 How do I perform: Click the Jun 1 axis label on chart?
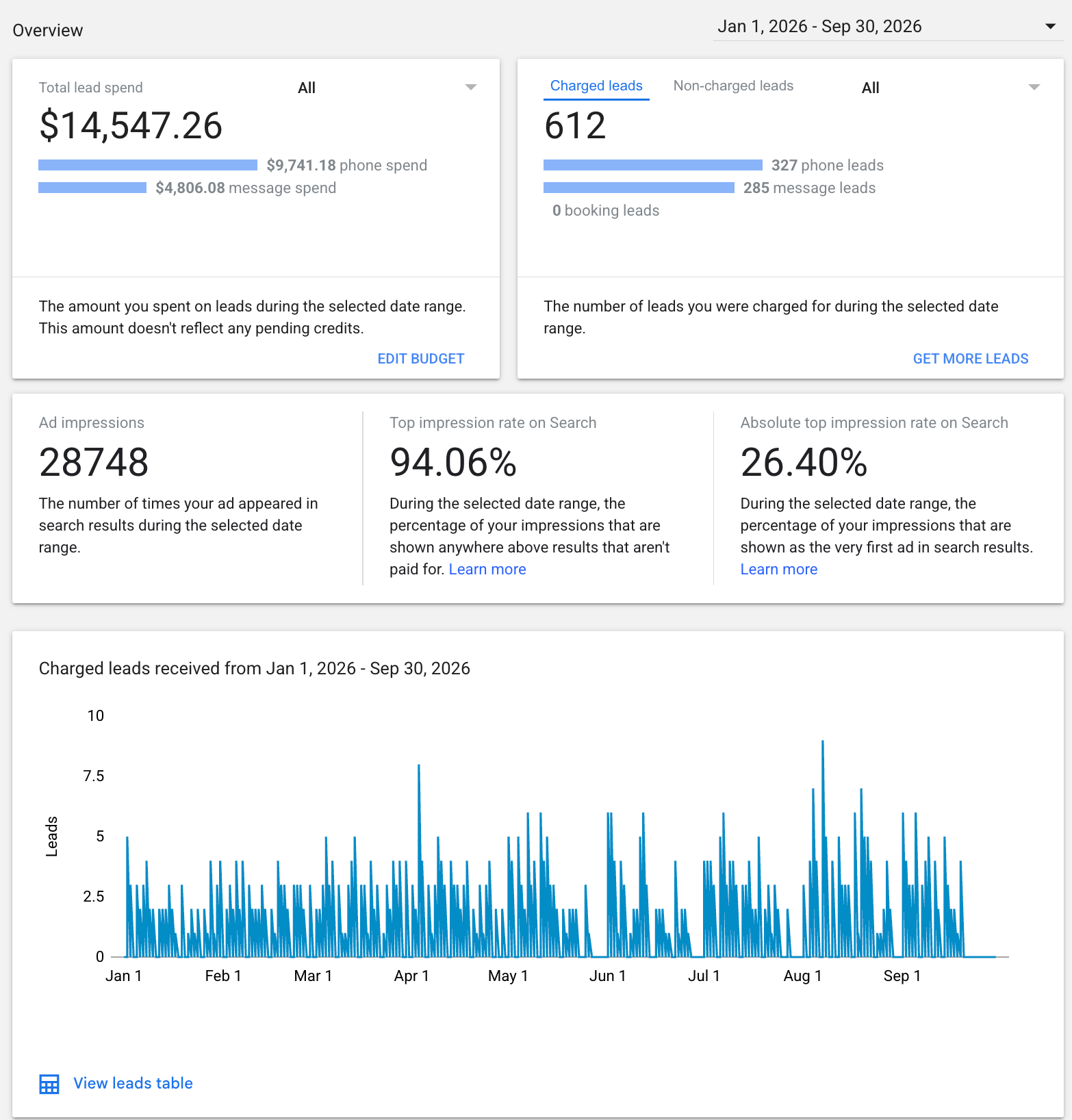click(x=608, y=976)
